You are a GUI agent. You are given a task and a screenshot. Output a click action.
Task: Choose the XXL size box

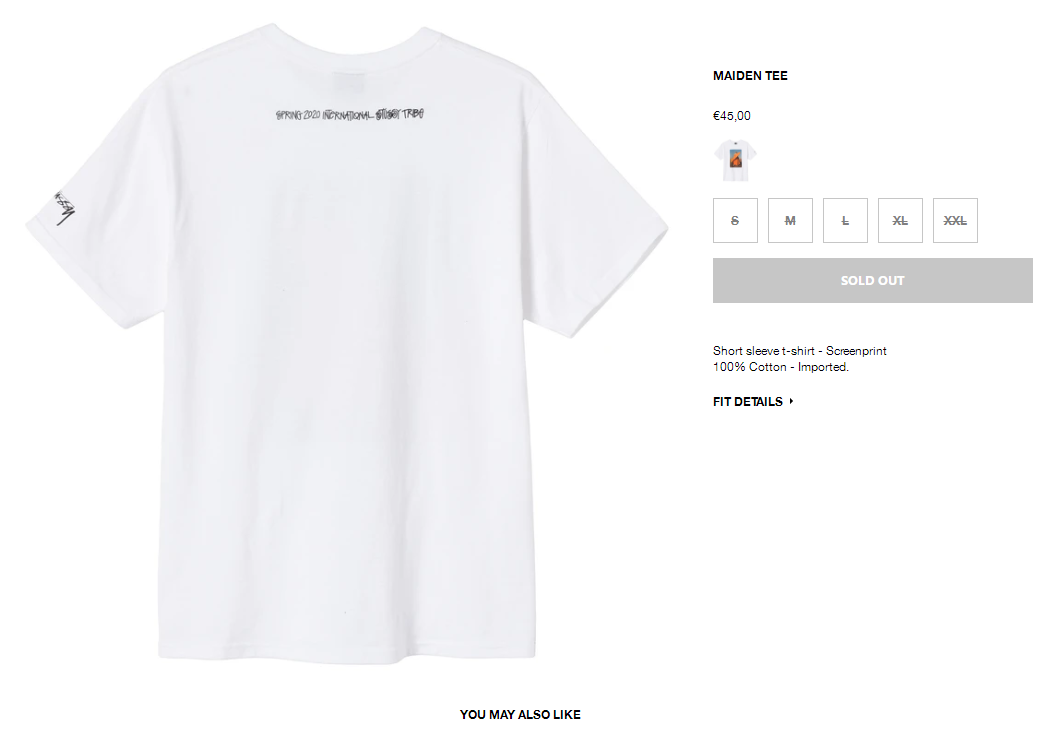point(955,220)
